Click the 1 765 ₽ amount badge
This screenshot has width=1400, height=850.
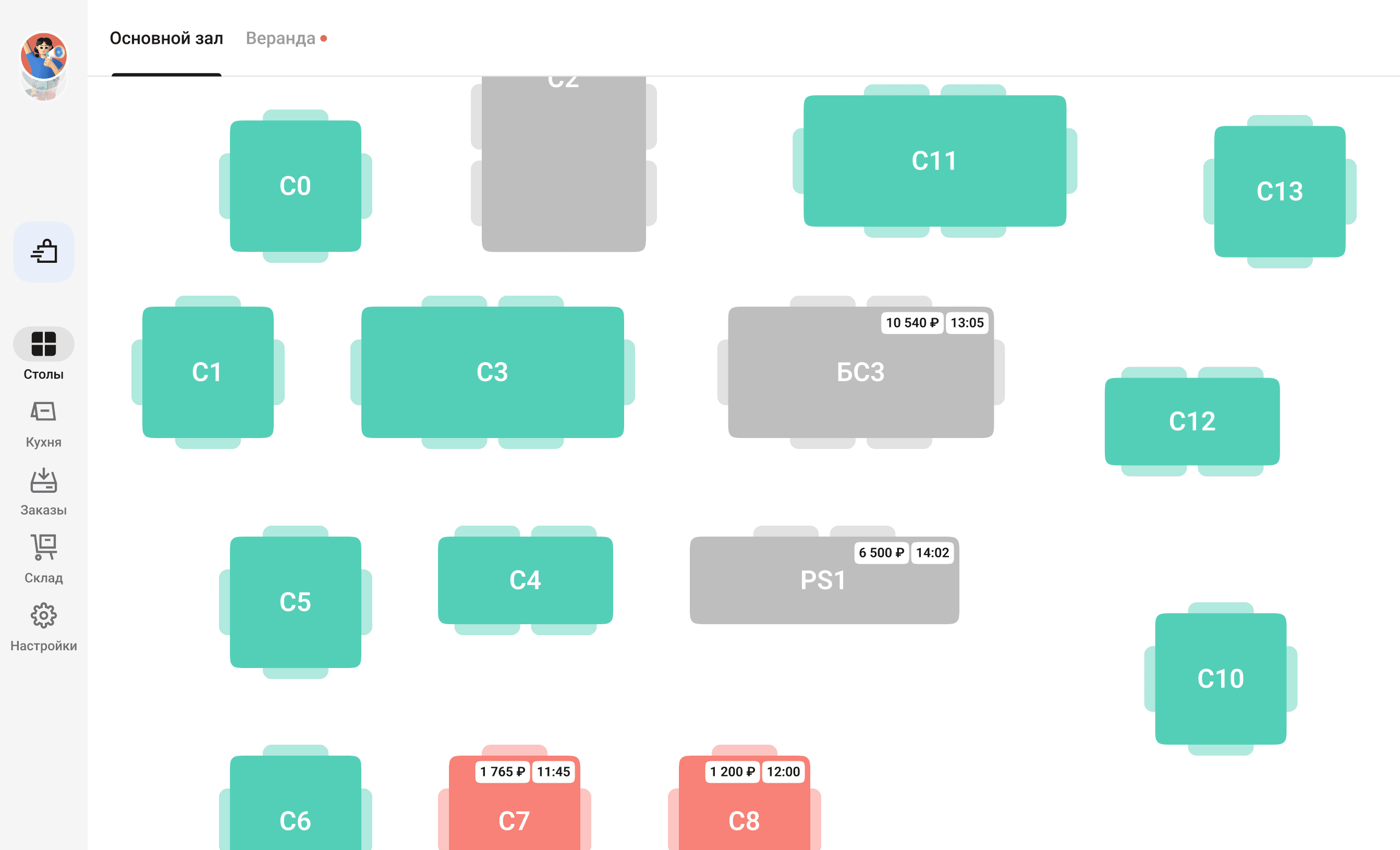(x=502, y=772)
